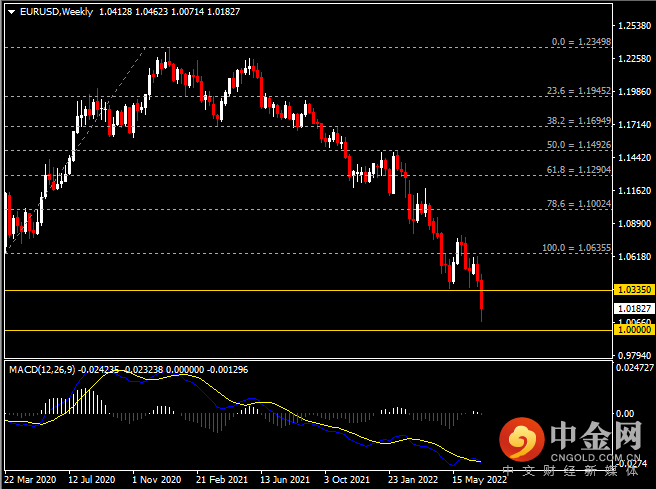656x489 pixels.
Task: Open the chart dropdown arrow beside EURUSD
Action: [12, 12]
